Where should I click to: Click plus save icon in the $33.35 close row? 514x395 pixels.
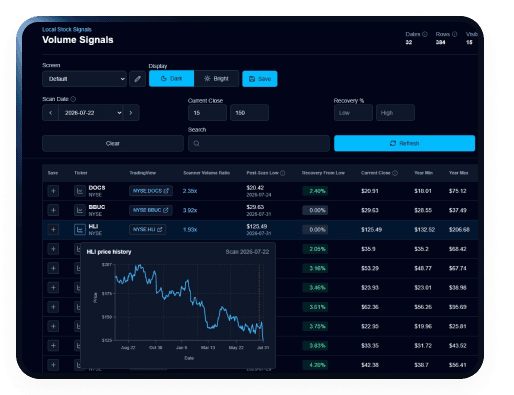[x=53, y=346]
